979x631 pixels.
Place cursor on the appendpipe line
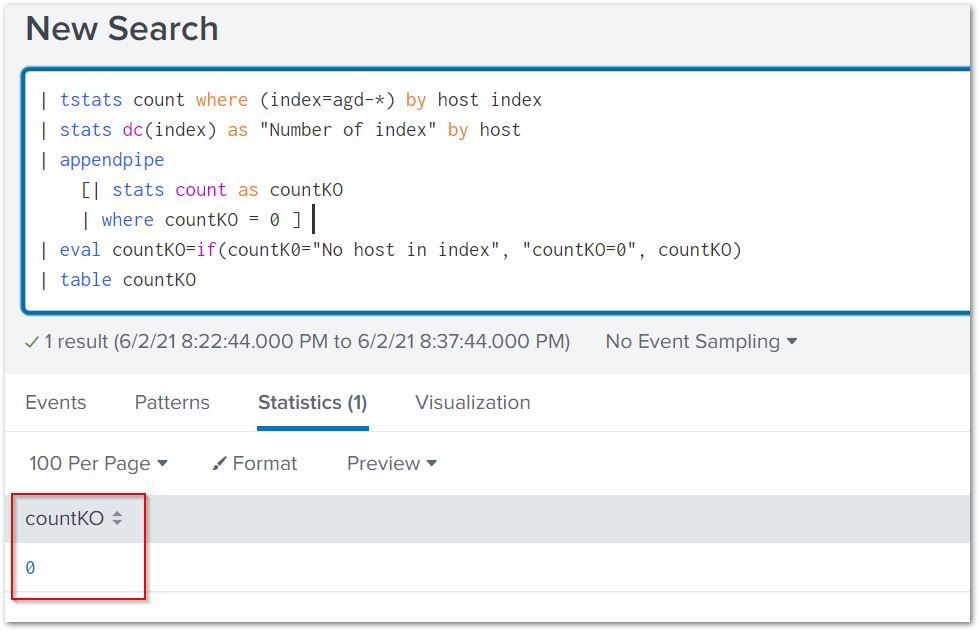(112, 160)
